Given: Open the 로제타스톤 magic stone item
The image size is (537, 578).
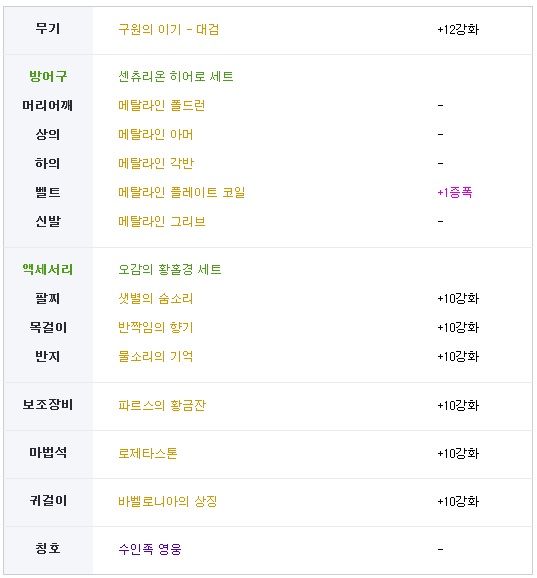Looking at the screenshot, I should 147,453.
